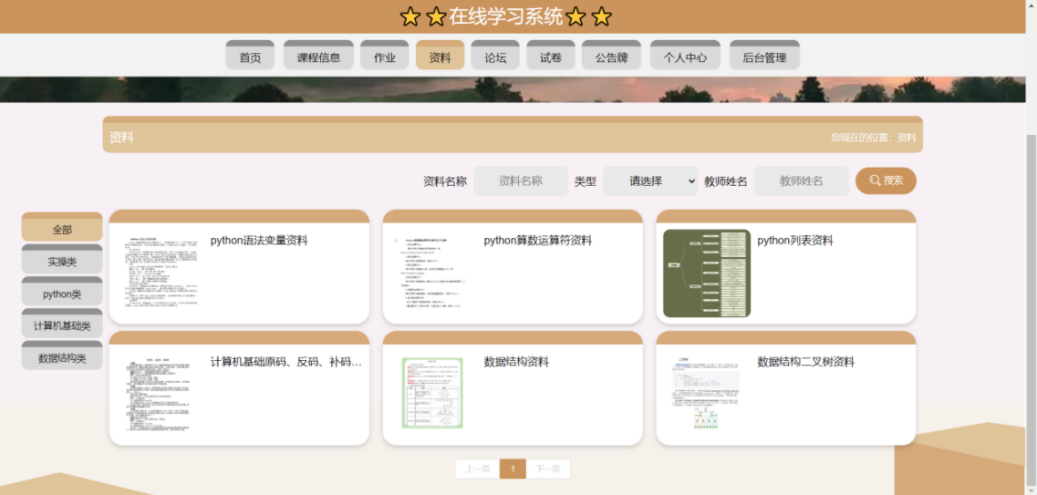Image resolution: width=1037 pixels, height=495 pixels.
Task: Navigate to the 试卷 tab
Action: coord(550,58)
